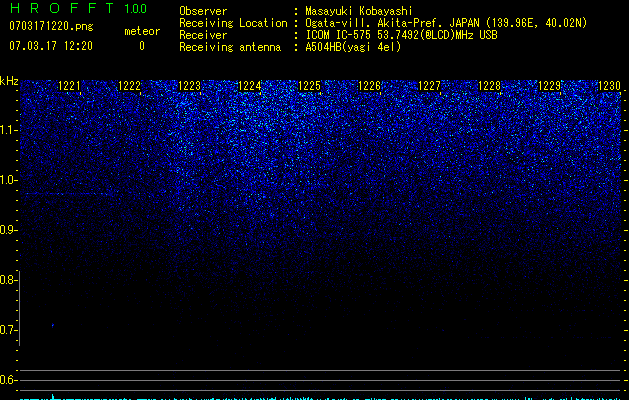Click the ICOM IC-575 receiver text
The height and width of the screenshot is (400, 629).
401,35
